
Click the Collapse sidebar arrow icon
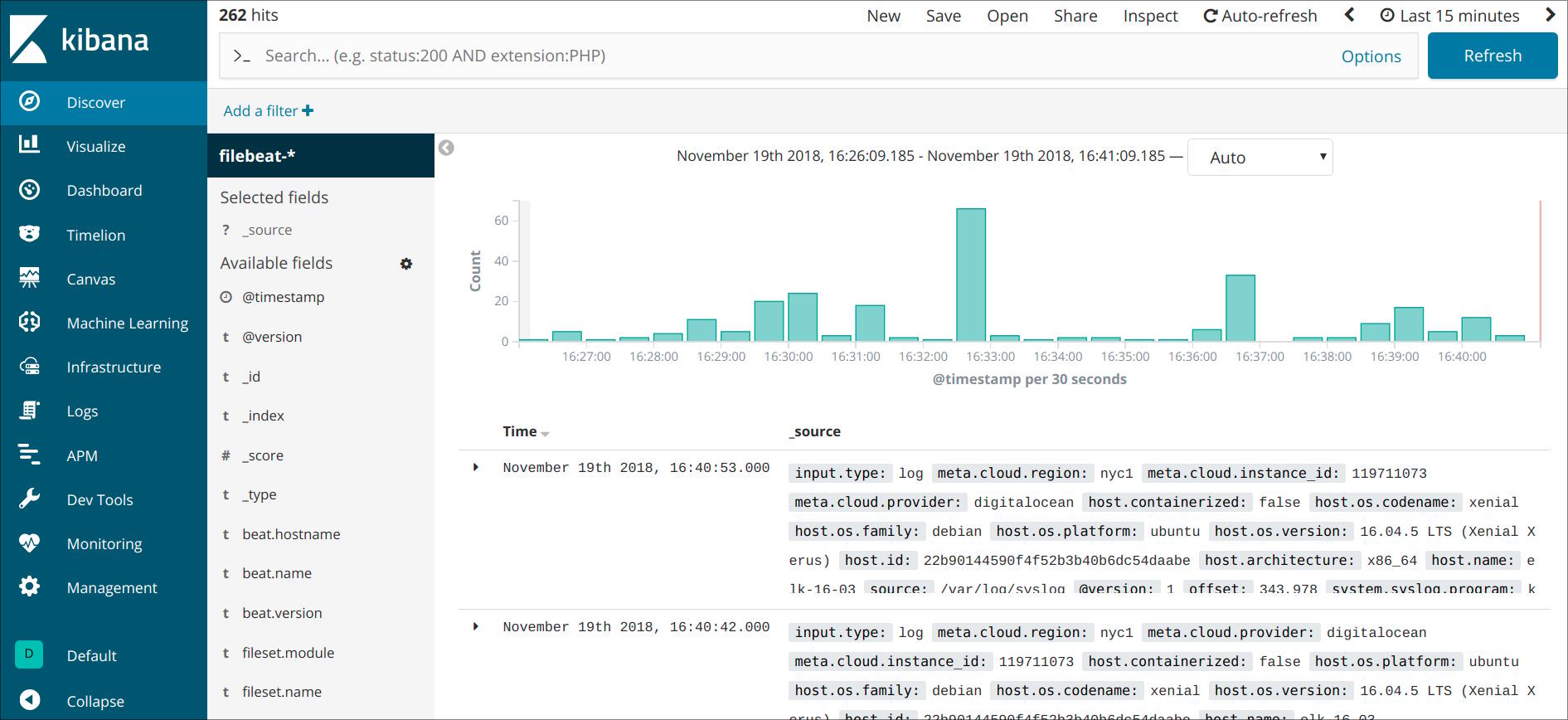click(29, 700)
